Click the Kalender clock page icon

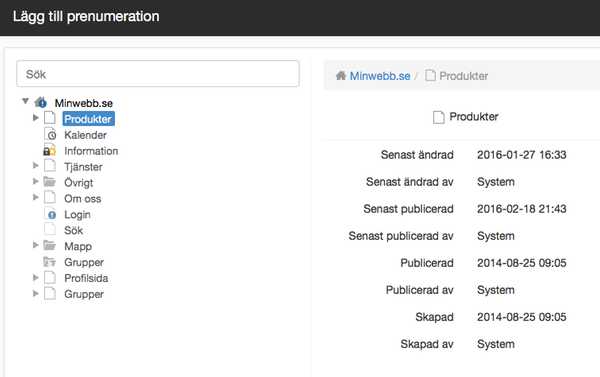point(50,134)
